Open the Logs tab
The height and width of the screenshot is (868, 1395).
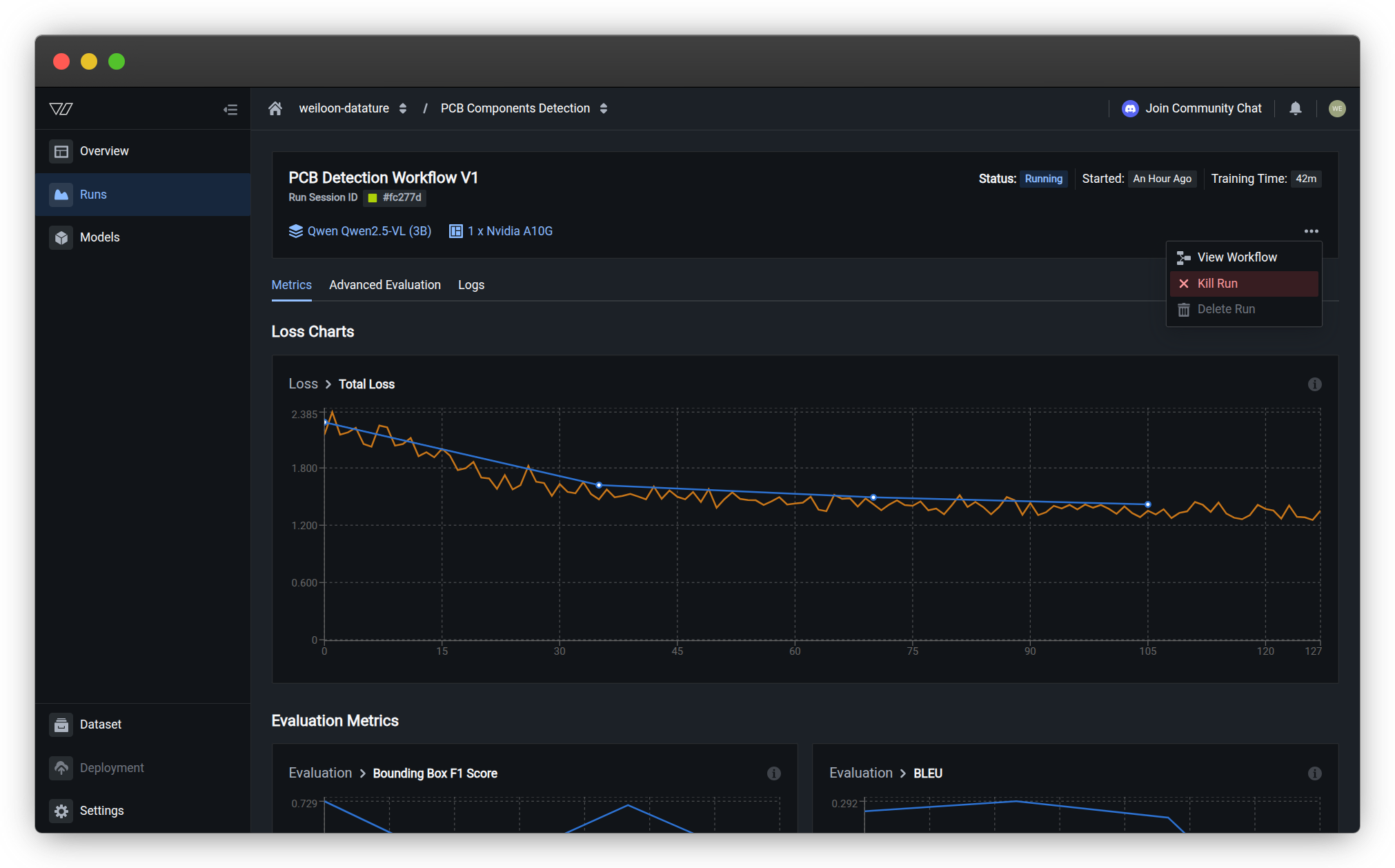(x=471, y=285)
